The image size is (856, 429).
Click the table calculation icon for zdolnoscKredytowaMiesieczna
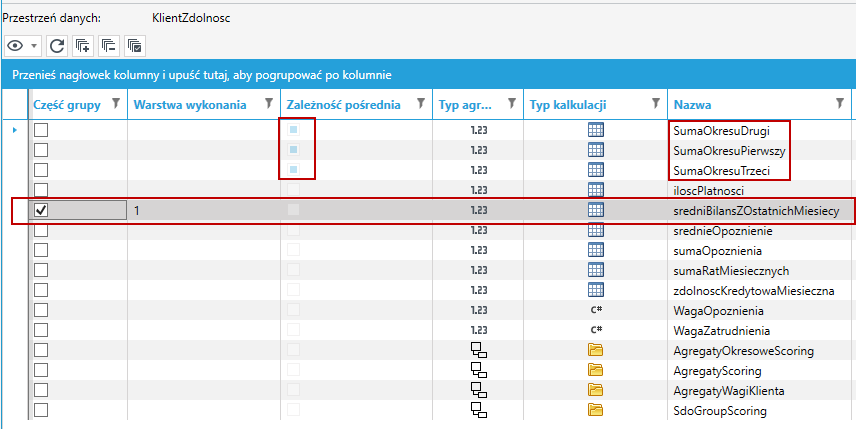(596, 290)
